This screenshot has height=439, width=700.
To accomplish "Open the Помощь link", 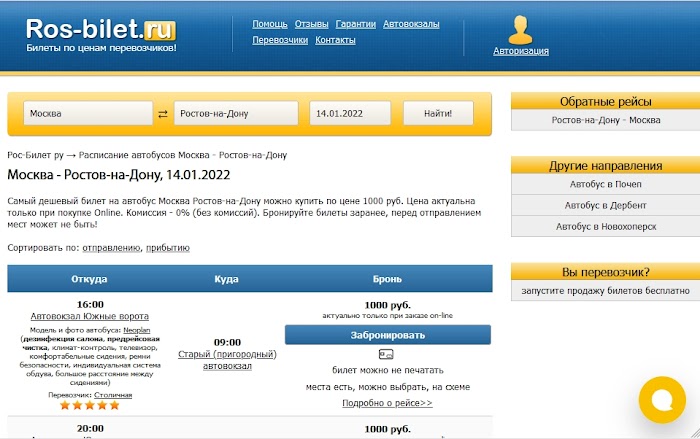I will coord(270,24).
